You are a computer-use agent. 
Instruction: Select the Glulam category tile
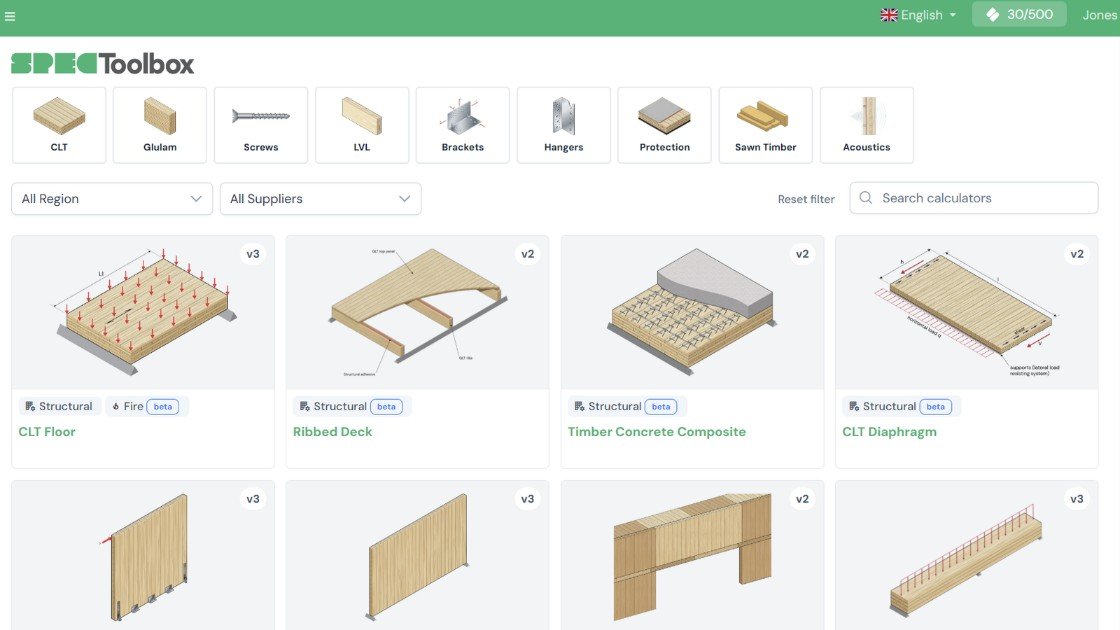160,125
